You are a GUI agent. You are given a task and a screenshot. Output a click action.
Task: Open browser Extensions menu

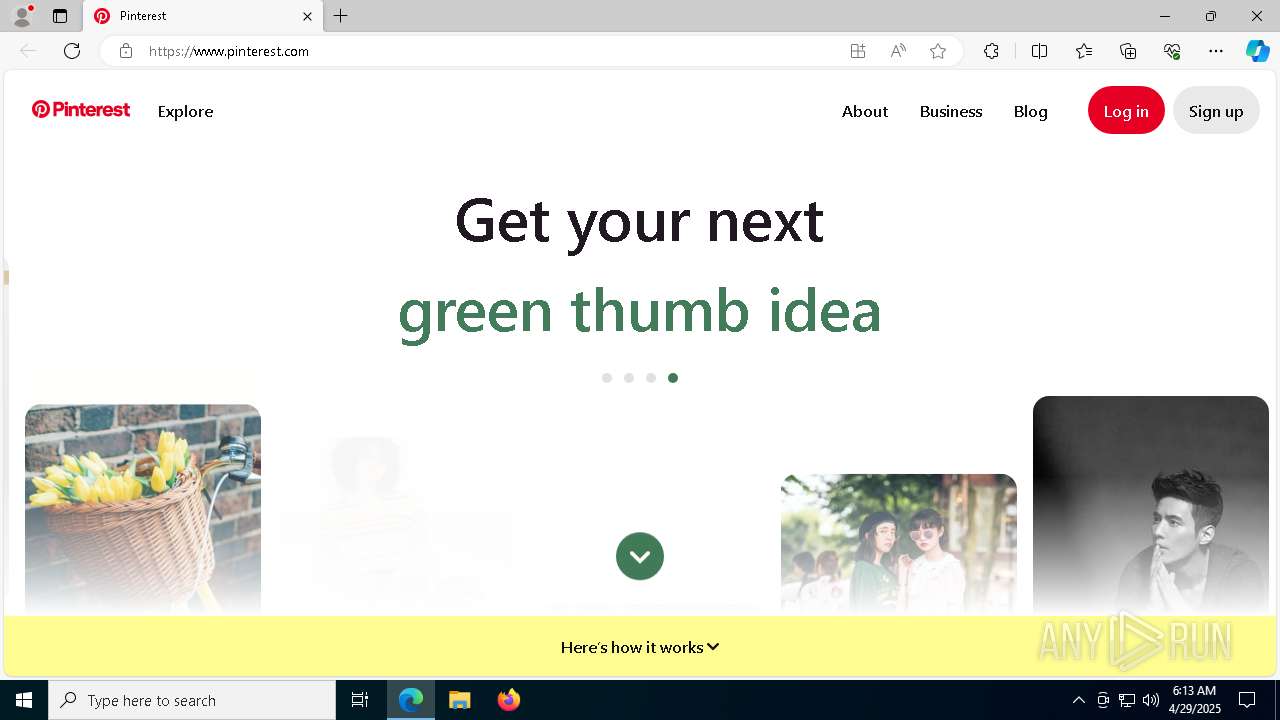[991, 51]
